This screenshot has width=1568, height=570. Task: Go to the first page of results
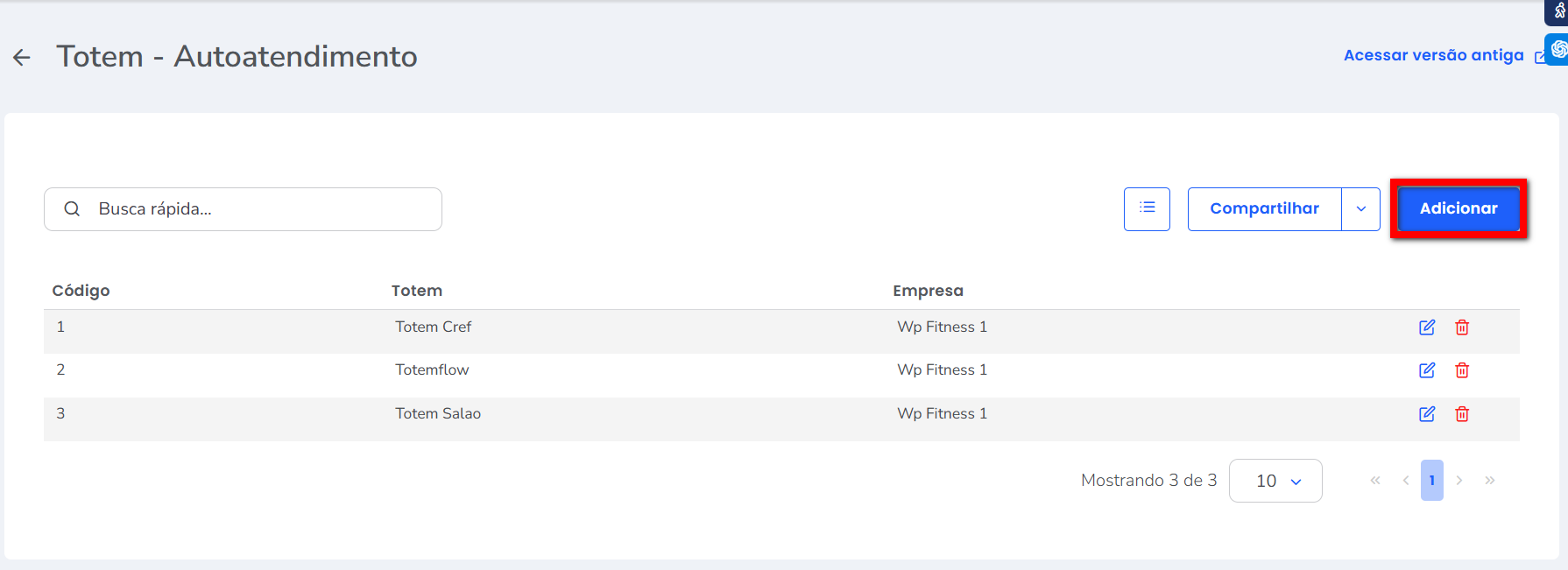tap(1375, 481)
